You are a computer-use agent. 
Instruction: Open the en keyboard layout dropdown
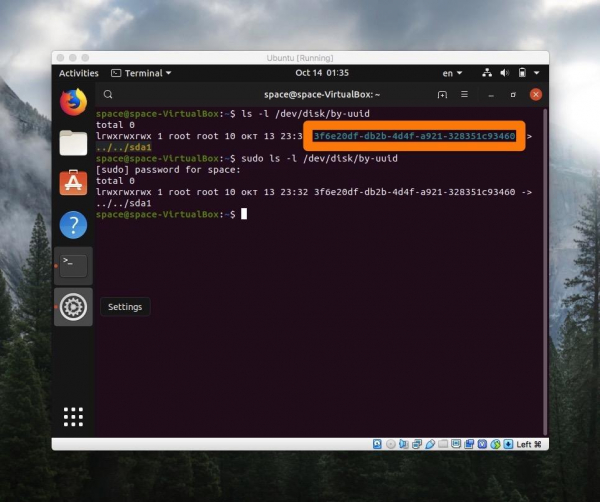452,73
